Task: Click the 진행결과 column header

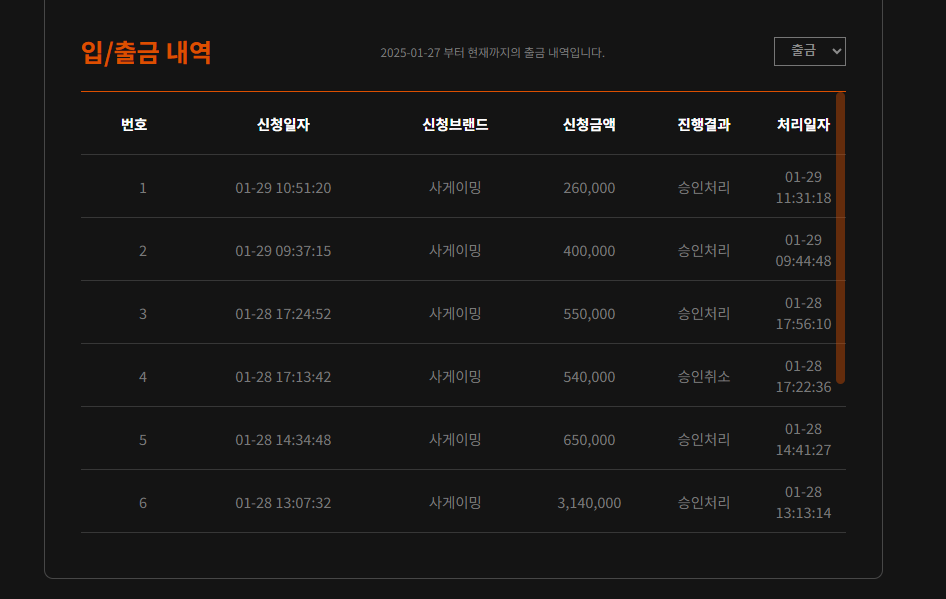Action: [x=703, y=124]
